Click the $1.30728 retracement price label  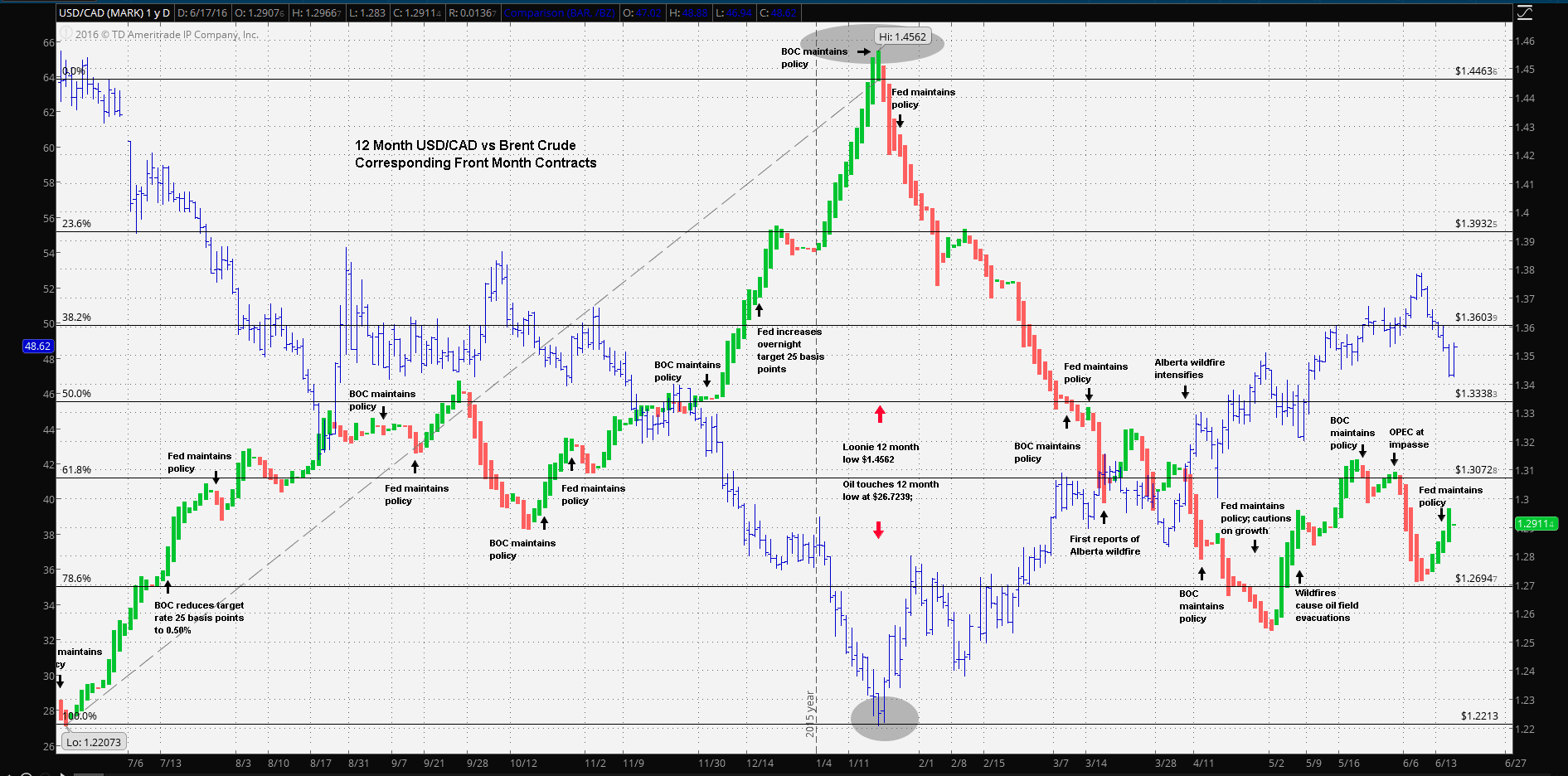coord(1476,470)
